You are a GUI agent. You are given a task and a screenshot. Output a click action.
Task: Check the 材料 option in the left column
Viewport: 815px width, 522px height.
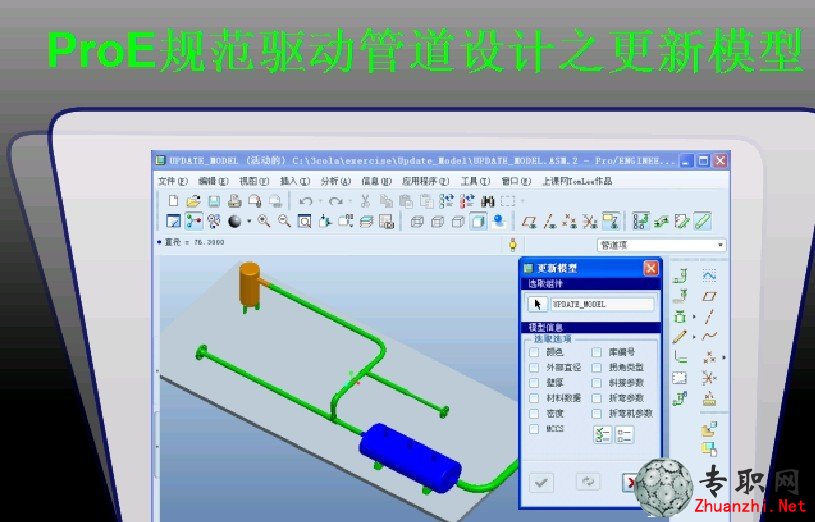[x=534, y=398]
